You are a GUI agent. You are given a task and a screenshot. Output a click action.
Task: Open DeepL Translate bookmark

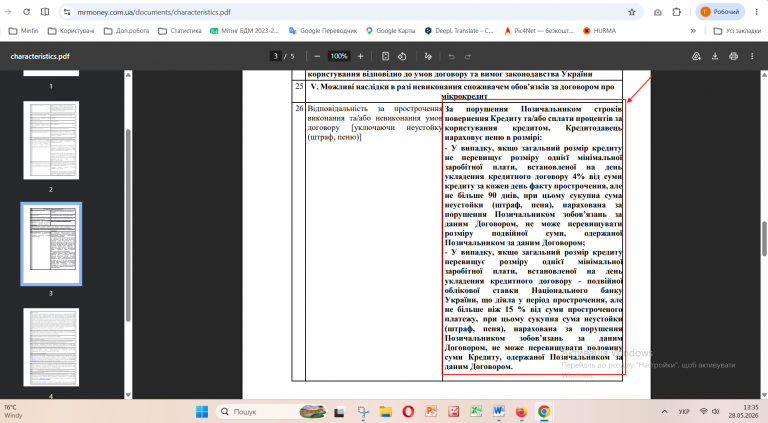459,30
